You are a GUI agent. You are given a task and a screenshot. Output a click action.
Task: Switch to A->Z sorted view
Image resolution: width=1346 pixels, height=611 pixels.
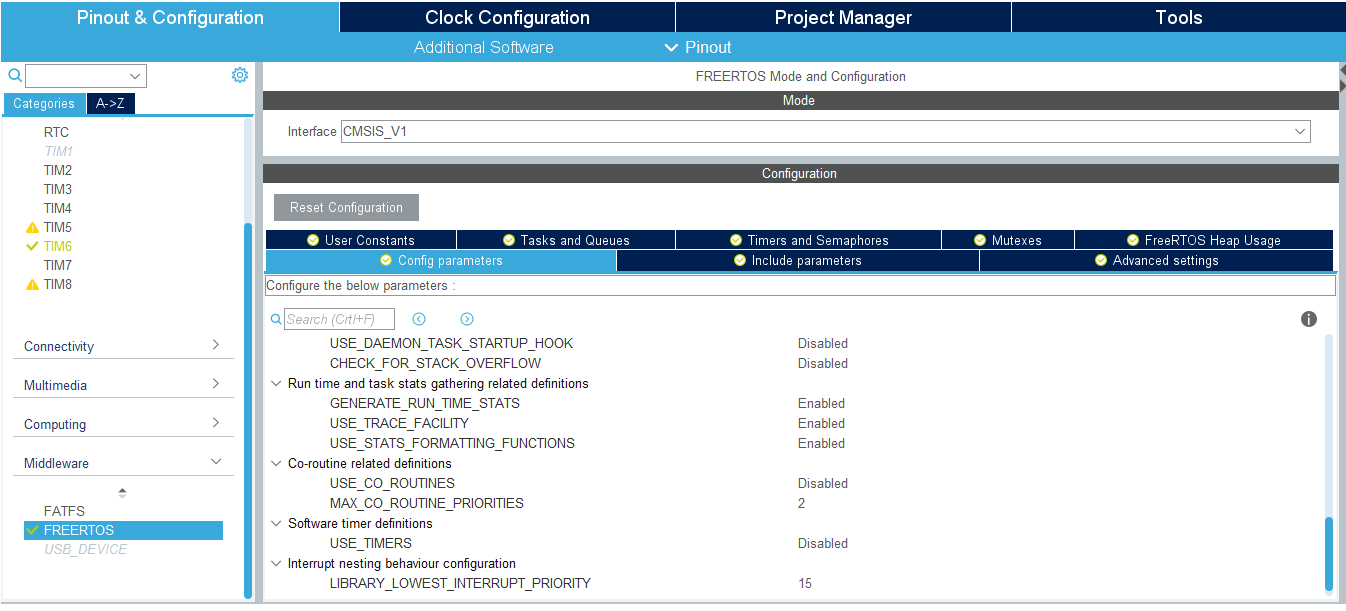coord(110,104)
